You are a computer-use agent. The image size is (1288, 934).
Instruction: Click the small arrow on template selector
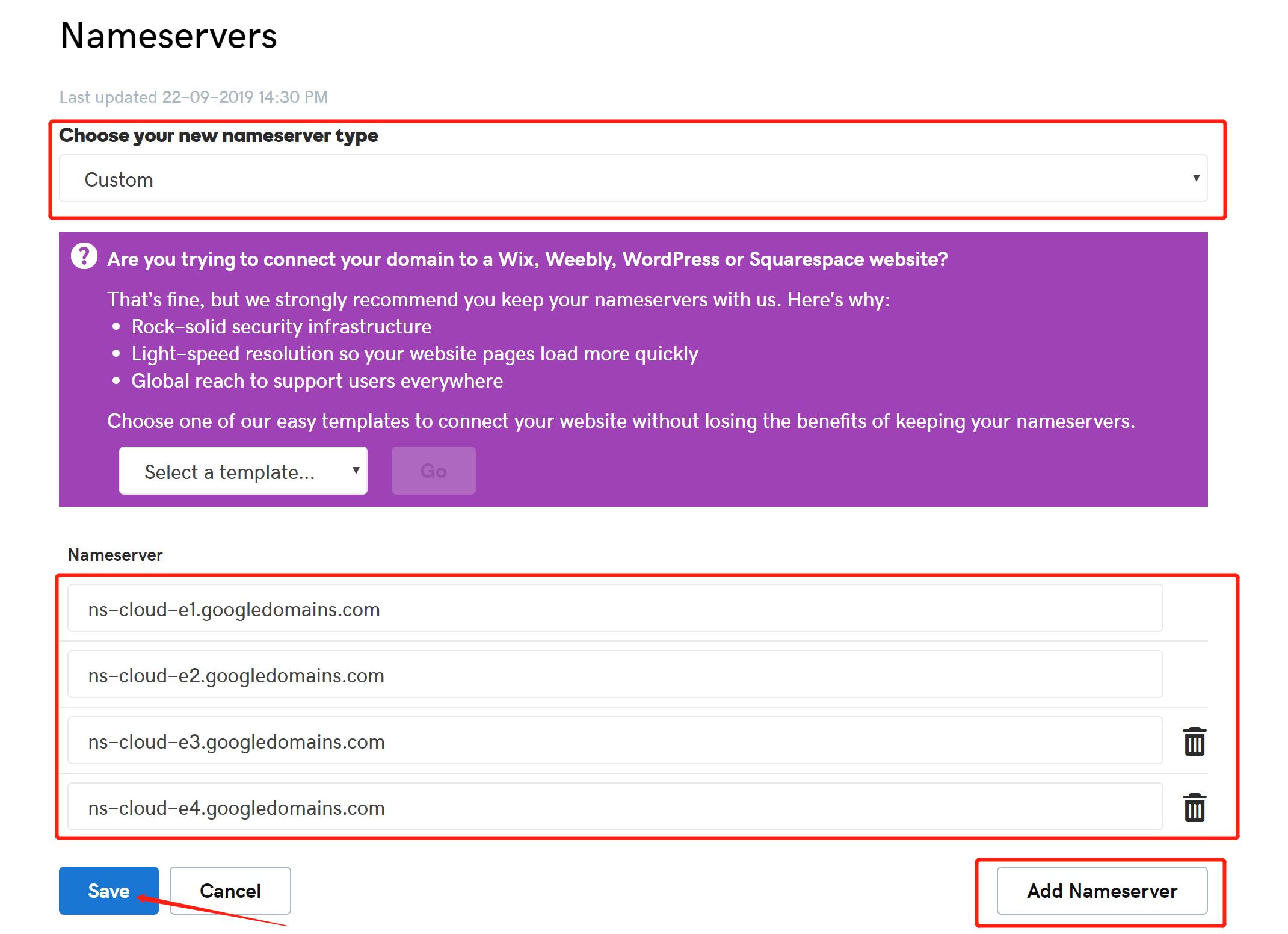coord(356,471)
